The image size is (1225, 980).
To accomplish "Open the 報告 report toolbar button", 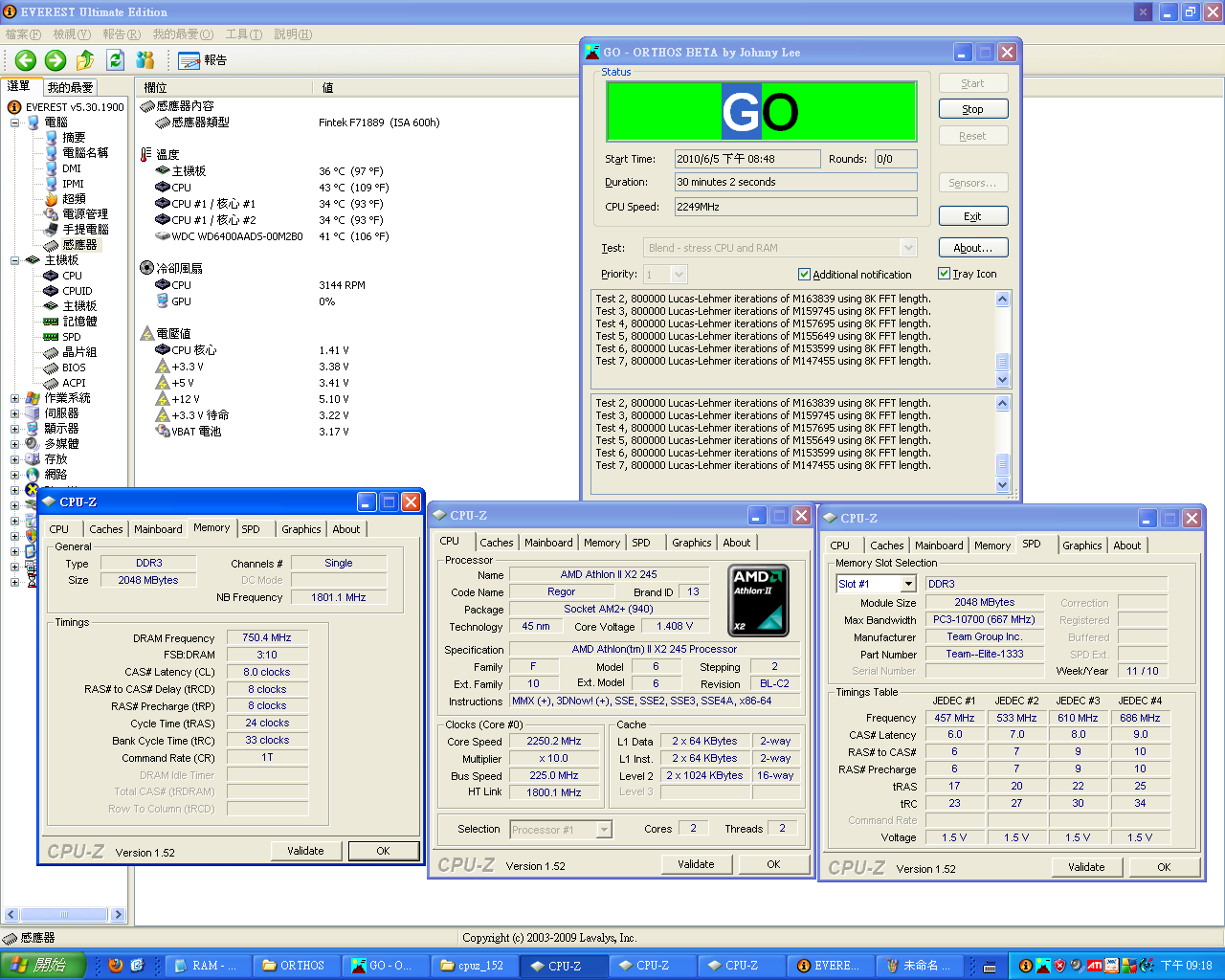I will 203,60.
